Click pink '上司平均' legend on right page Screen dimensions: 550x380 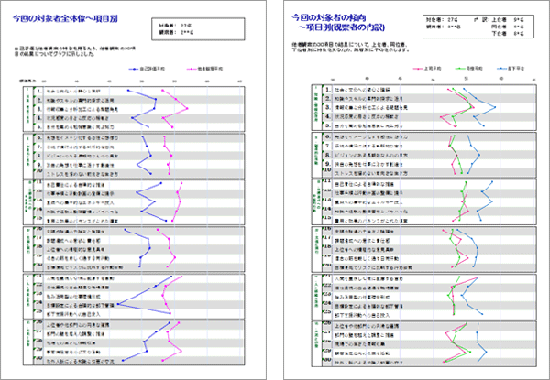point(427,69)
